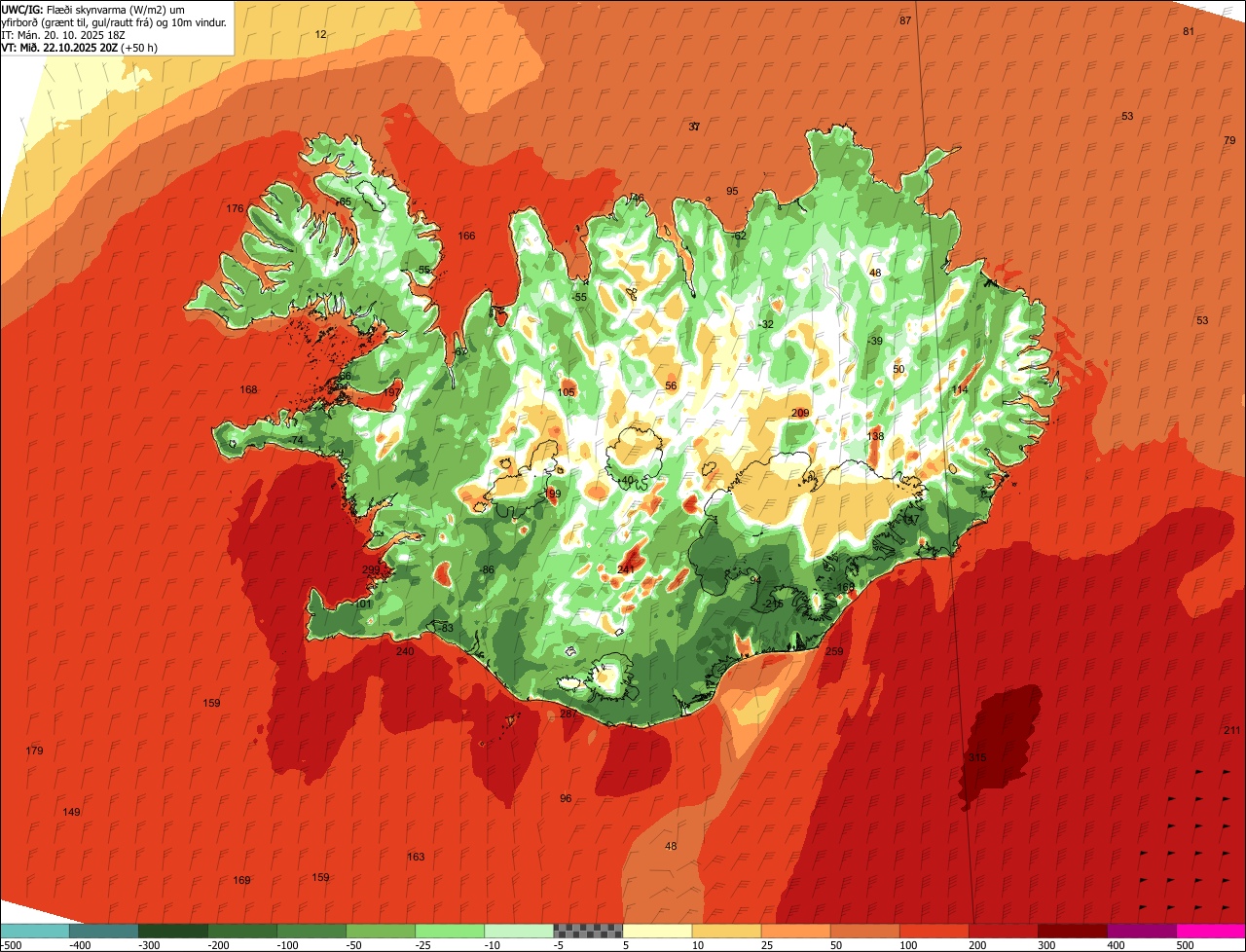Select the pale yellow 5 legend swatch

[x=656, y=931]
